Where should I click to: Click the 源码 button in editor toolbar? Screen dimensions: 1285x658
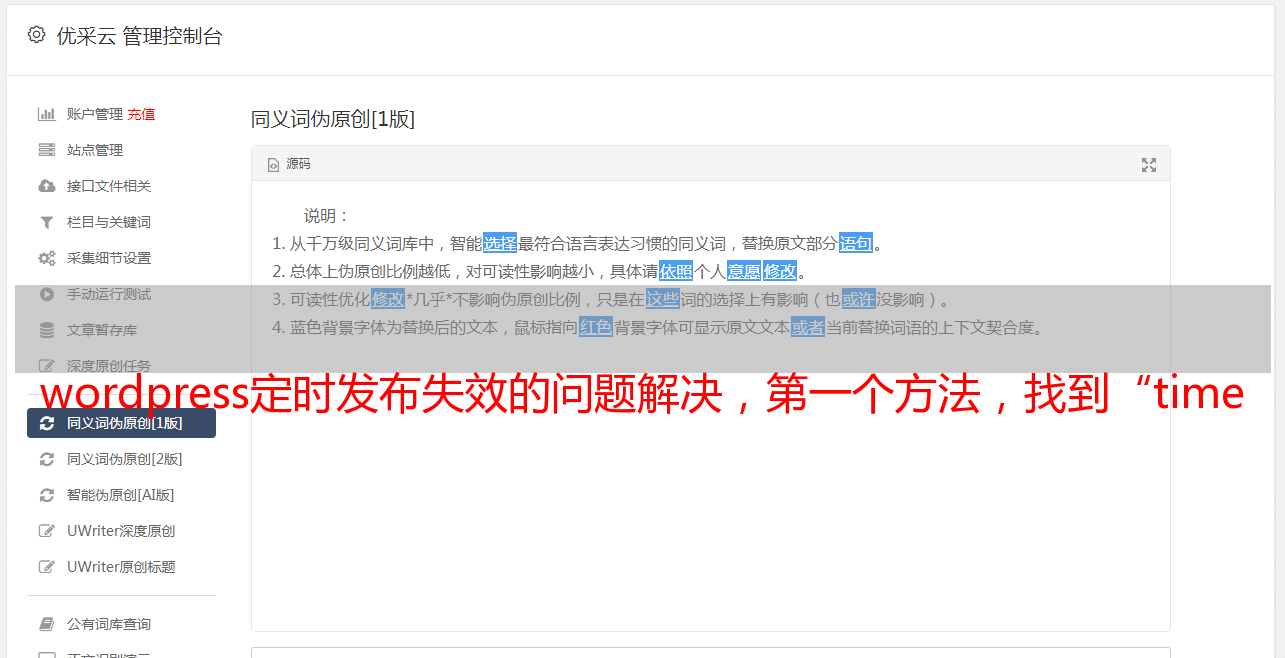click(289, 164)
